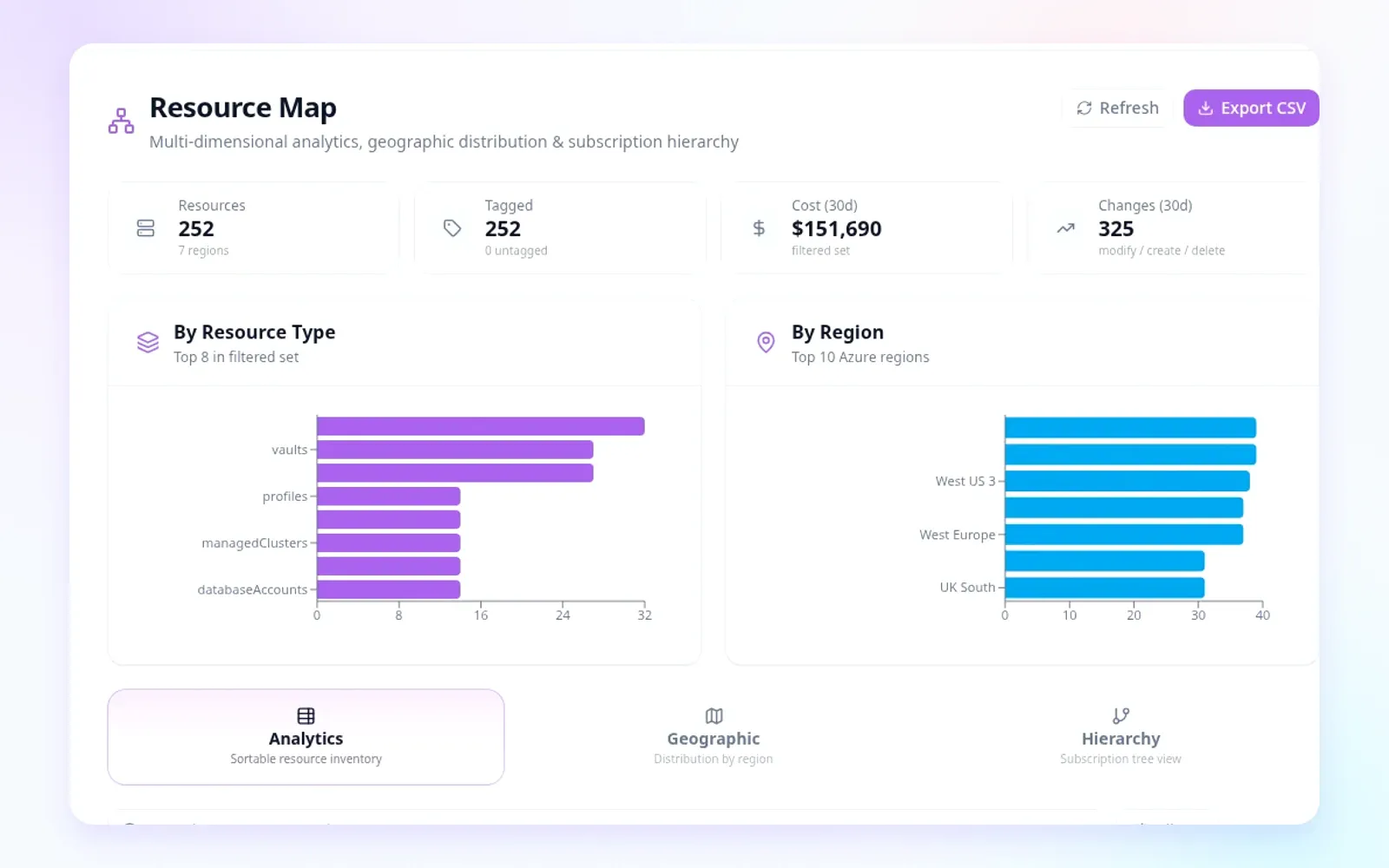Export the data with Export CSV
The width and height of the screenshot is (1389, 868).
tap(1251, 108)
